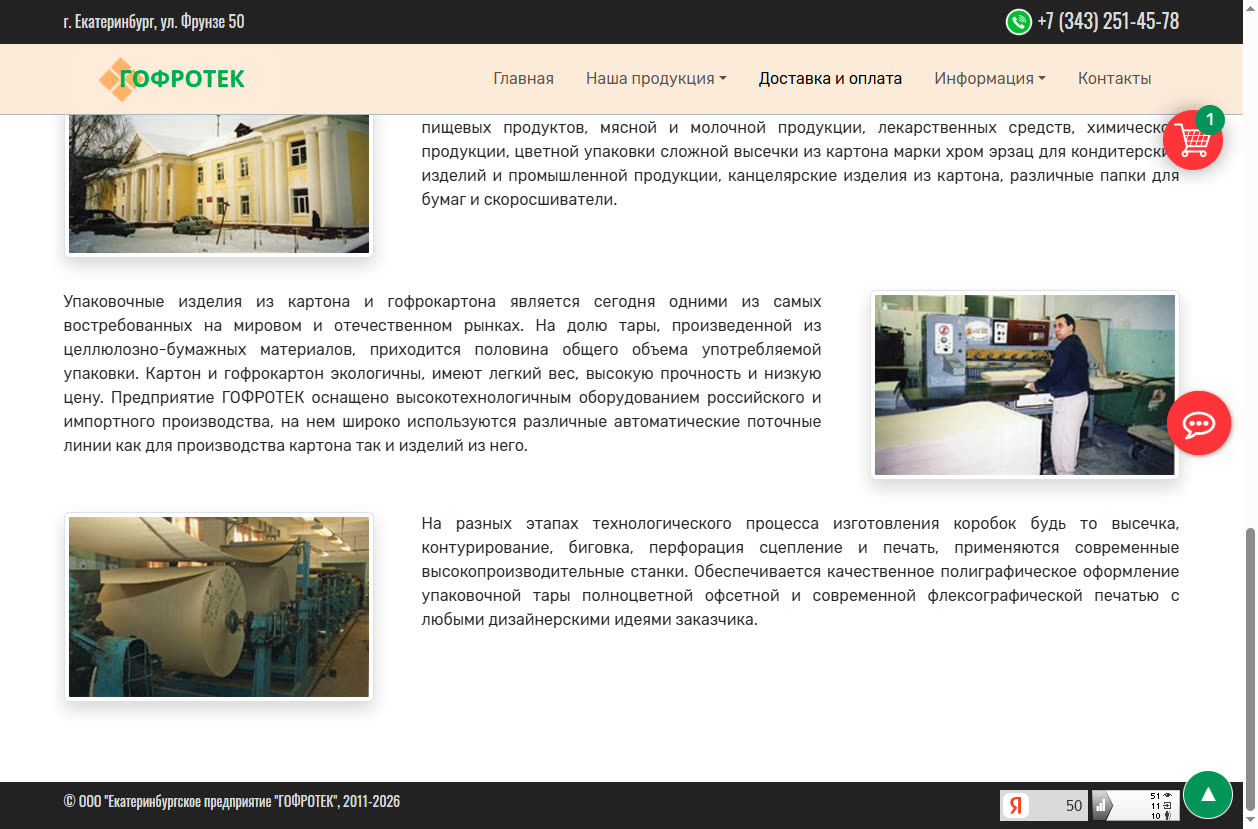This screenshot has height=829, width=1258.
Task: Go to the Главная page
Action: (523, 78)
